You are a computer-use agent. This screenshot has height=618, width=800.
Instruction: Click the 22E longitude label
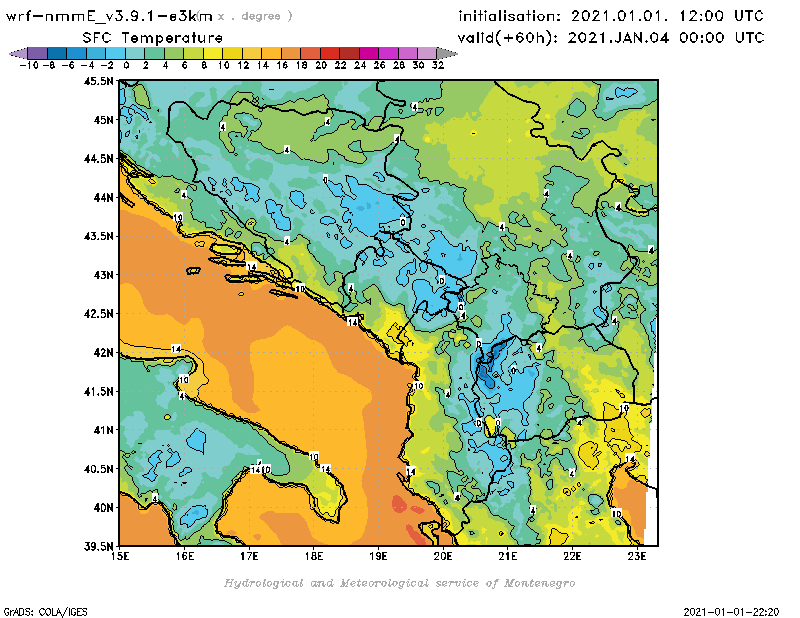tap(572, 556)
